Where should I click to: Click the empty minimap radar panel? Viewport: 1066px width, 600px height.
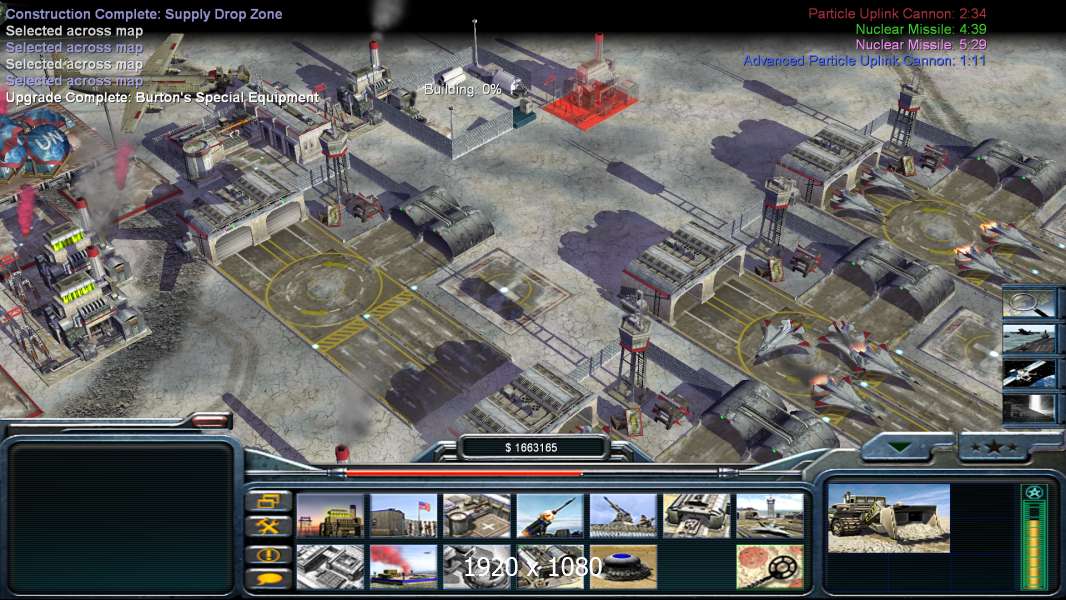[x=121, y=518]
